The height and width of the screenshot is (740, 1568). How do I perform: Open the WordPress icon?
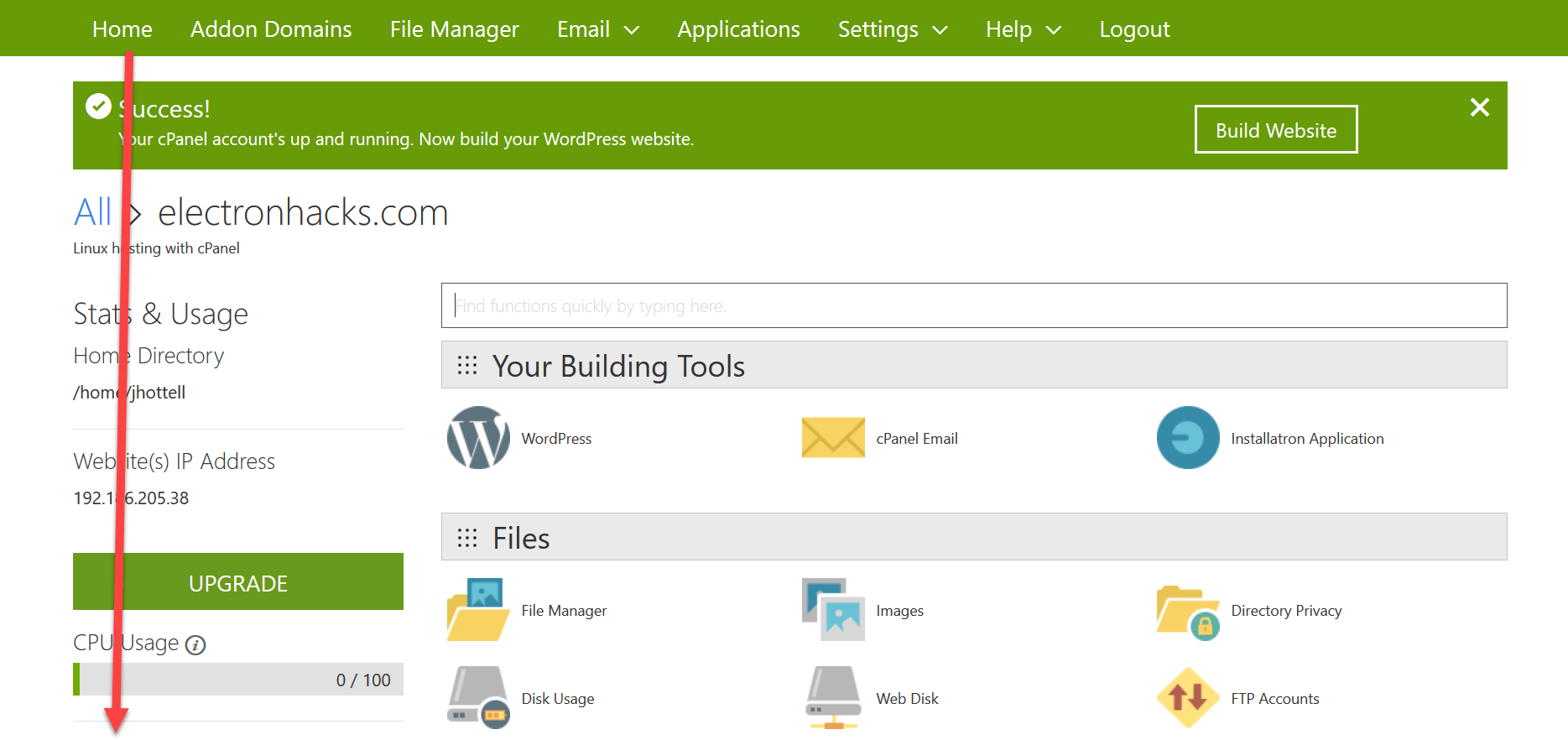[478, 438]
